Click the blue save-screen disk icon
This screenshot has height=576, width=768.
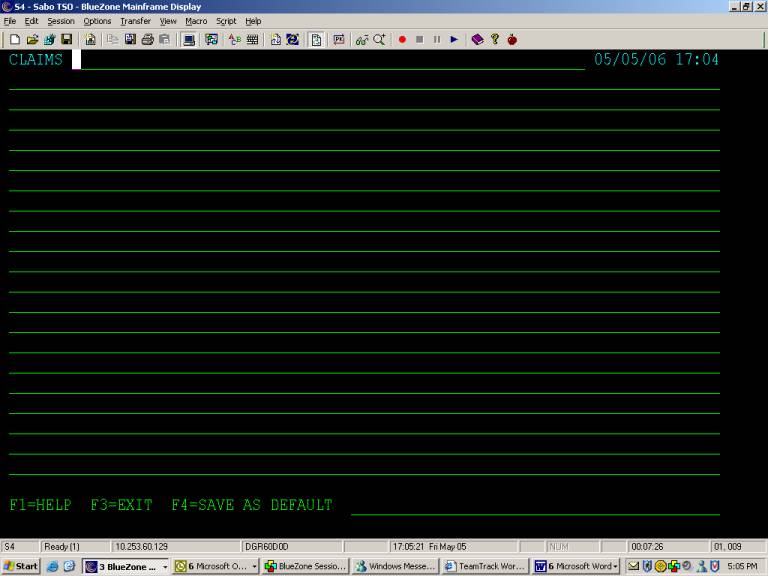pyautogui.click(x=130, y=40)
